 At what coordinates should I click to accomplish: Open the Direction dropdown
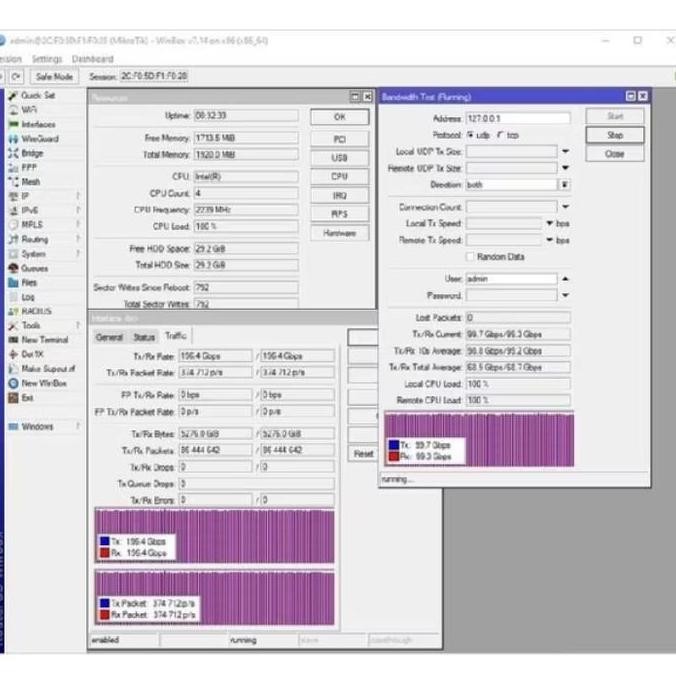coord(564,185)
